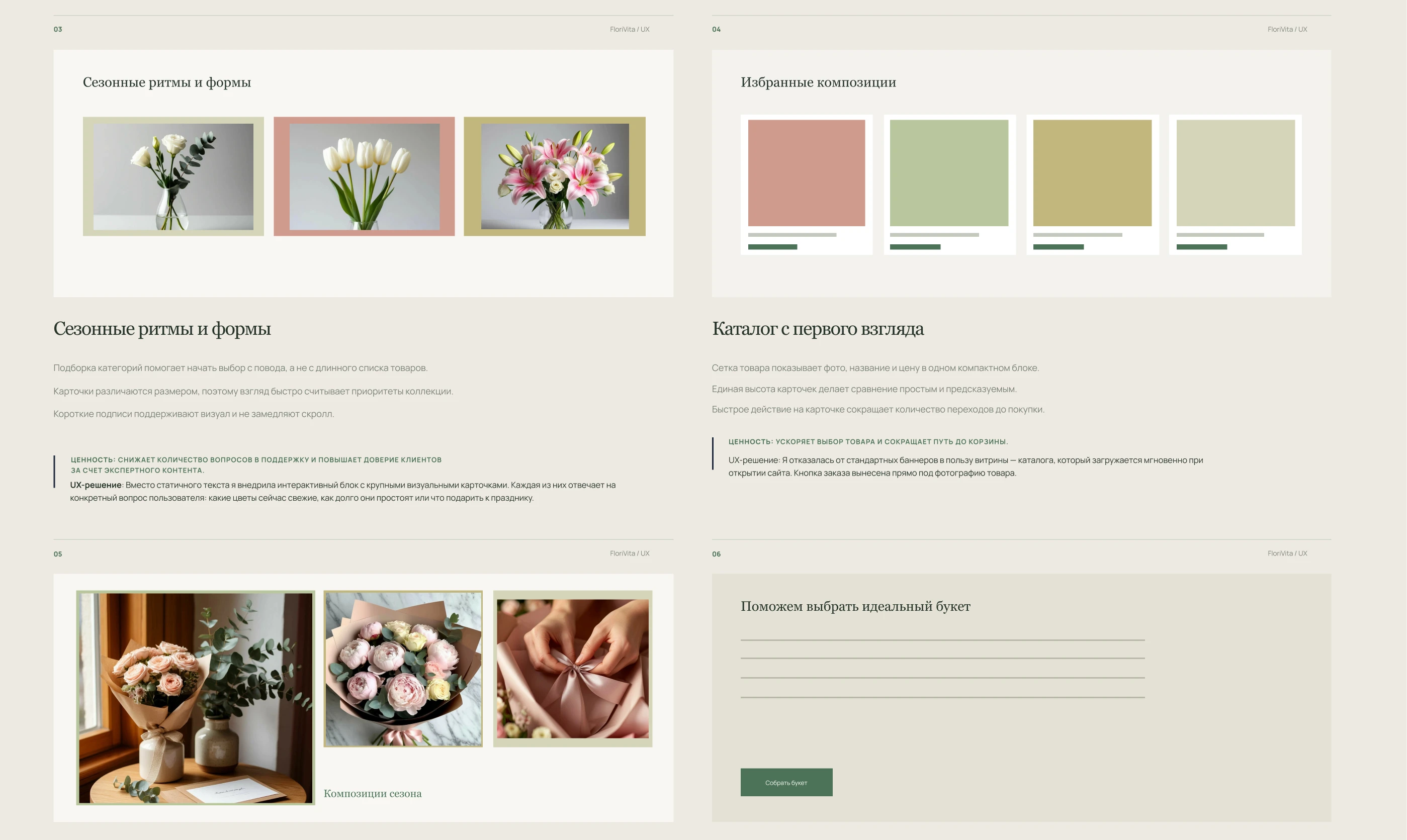Click the "Каталог с первого взгляда" title
The height and width of the screenshot is (840, 1407).
coord(818,329)
